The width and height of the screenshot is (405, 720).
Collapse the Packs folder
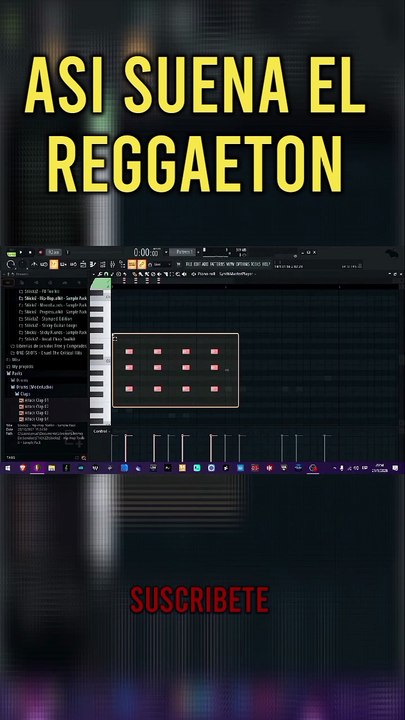pyautogui.click(x=15, y=373)
